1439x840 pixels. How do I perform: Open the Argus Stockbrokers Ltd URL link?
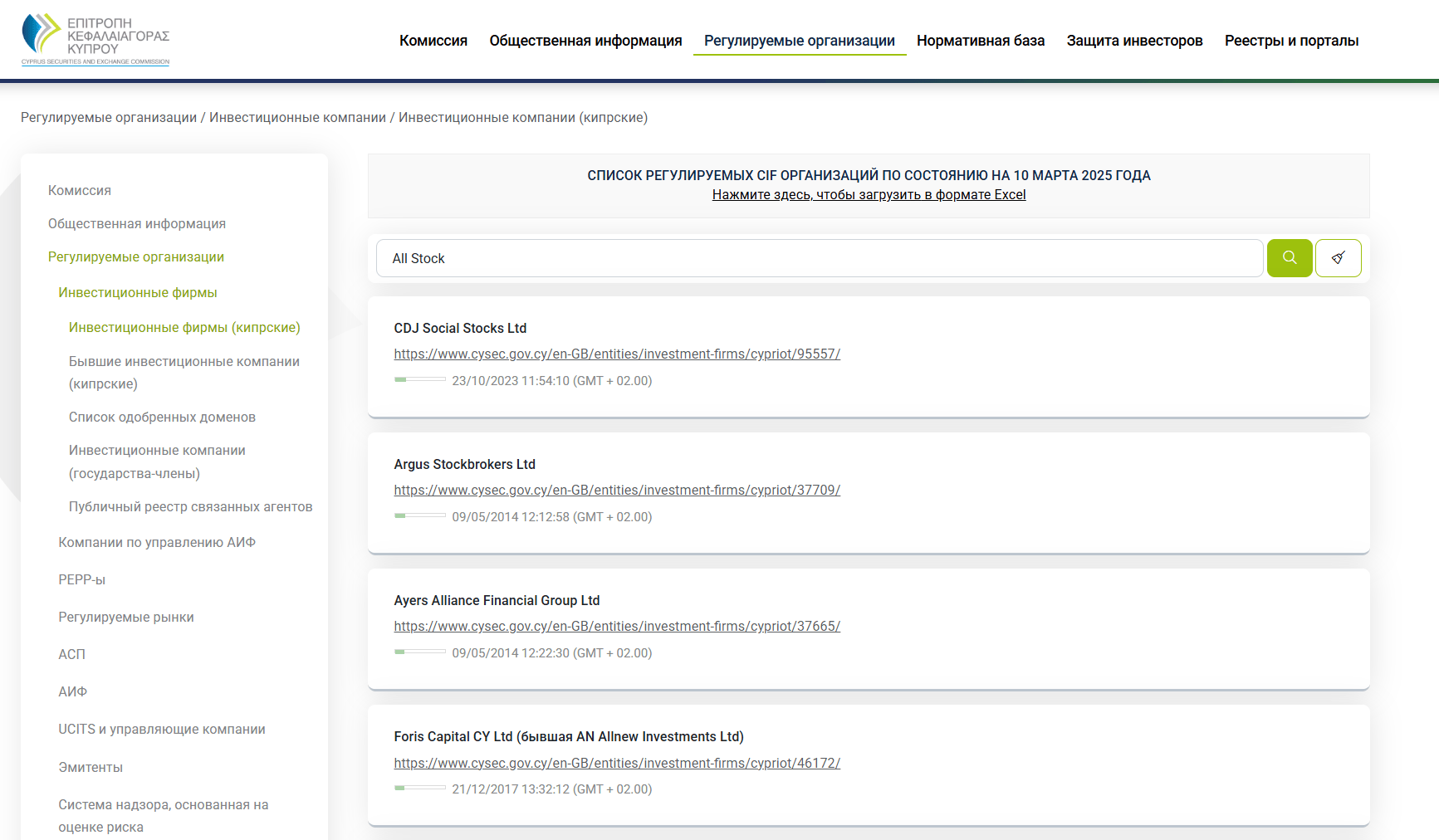tap(617, 491)
